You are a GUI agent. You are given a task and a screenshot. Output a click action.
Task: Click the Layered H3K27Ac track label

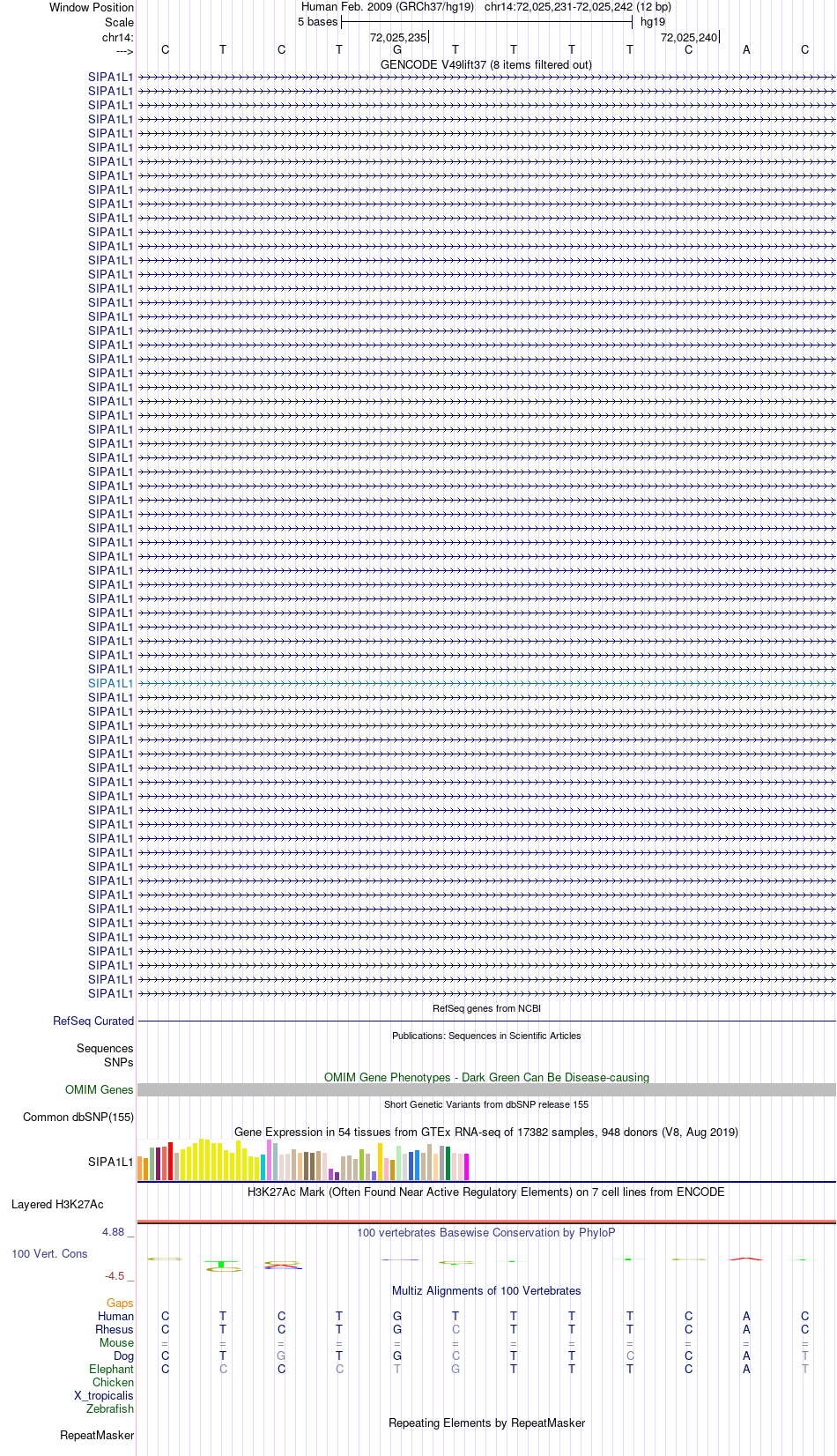coord(57,1205)
